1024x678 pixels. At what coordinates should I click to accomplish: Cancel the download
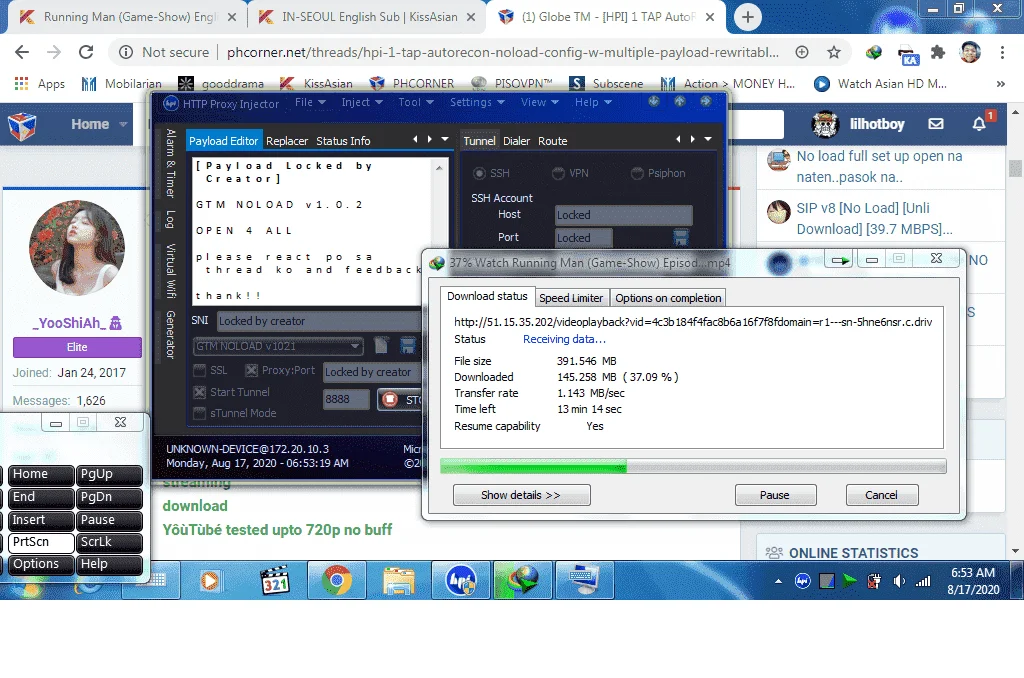click(x=882, y=495)
